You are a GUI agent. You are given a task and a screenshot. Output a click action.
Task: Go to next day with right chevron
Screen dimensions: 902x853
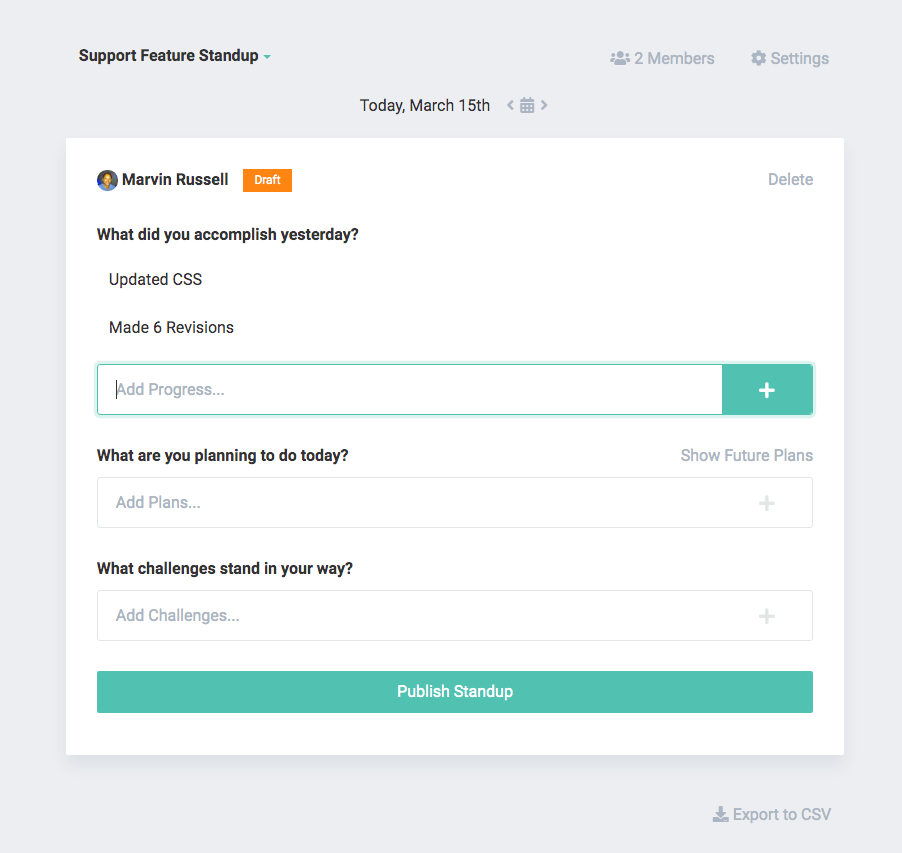coord(544,105)
